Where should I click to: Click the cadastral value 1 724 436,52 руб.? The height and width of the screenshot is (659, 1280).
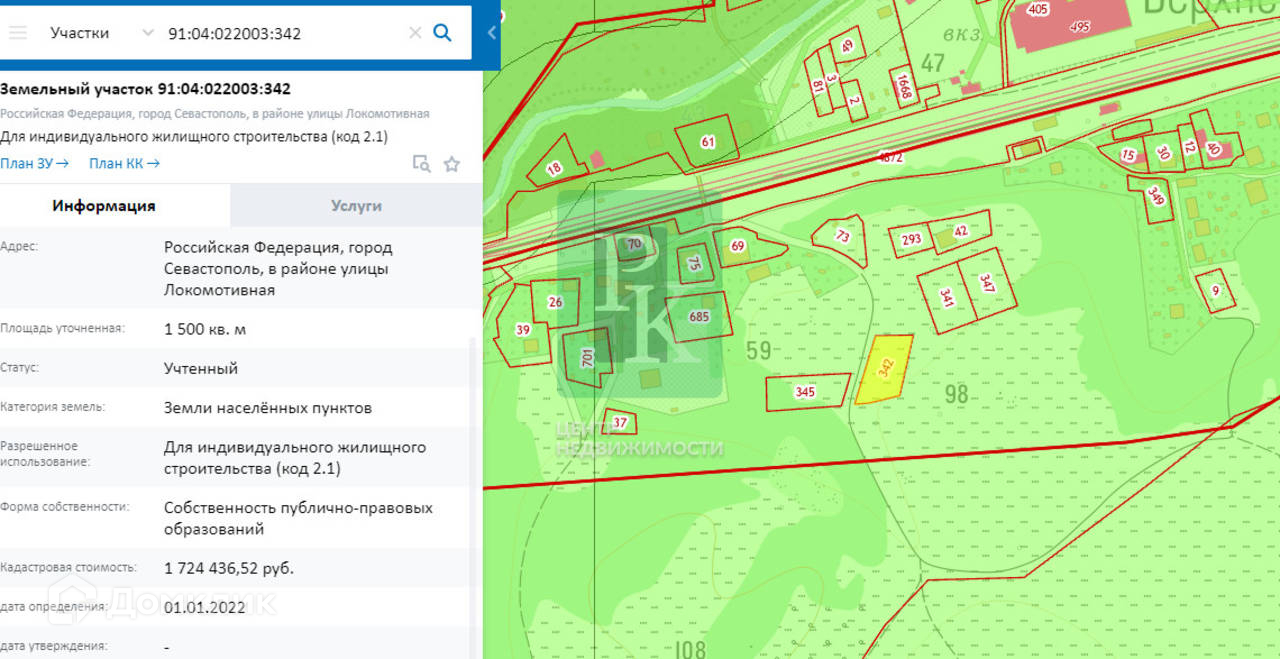pos(229,568)
